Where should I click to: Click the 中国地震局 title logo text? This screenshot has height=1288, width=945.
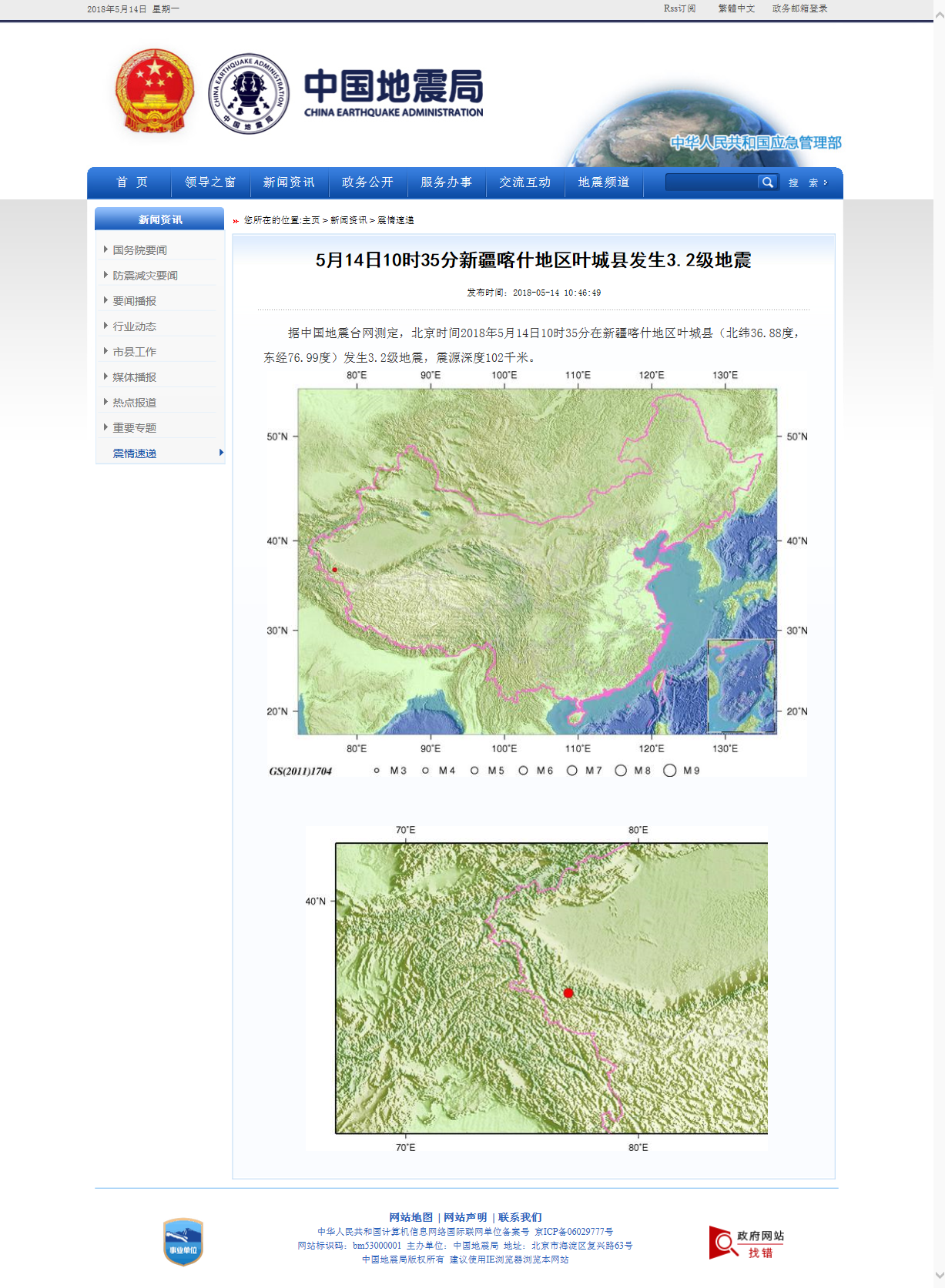(x=394, y=92)
